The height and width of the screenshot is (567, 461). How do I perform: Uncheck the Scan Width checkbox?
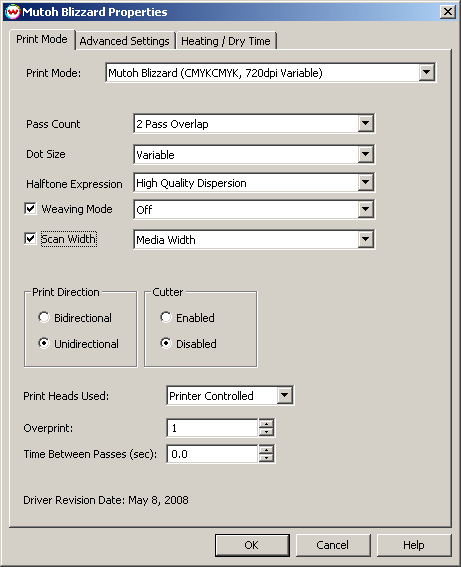pos(30,239)
